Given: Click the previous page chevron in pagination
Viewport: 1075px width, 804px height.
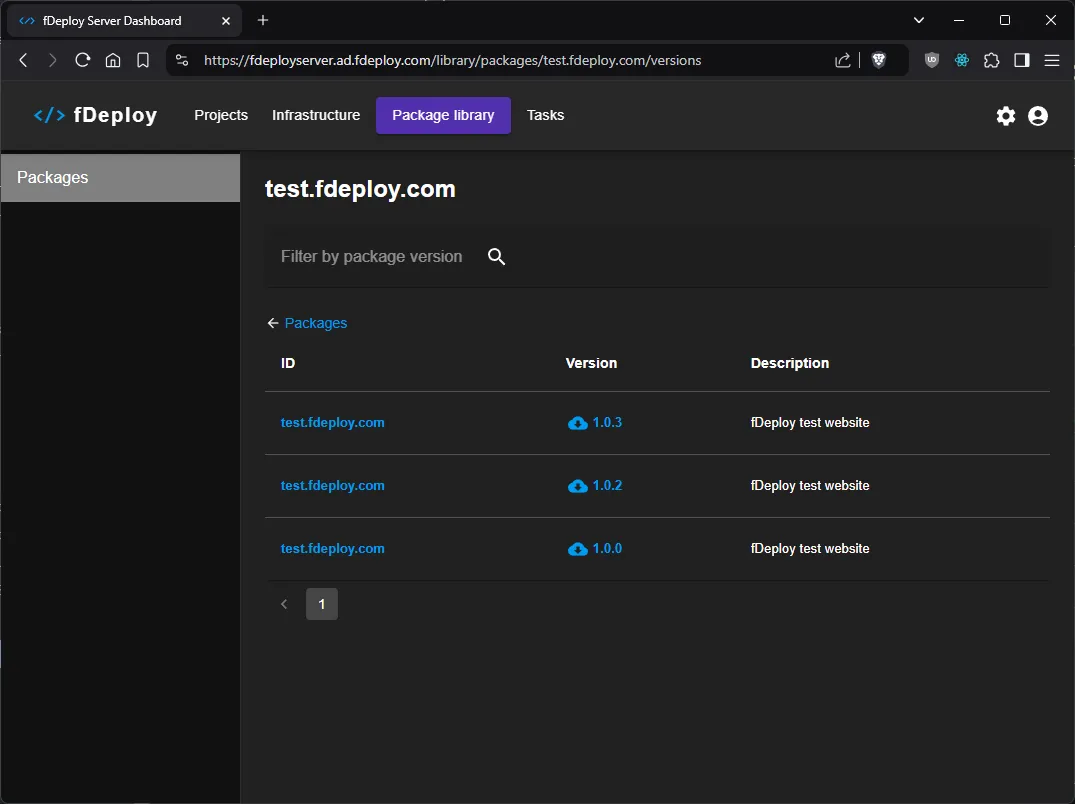Looking at the screenshot, I should [284, 604].
